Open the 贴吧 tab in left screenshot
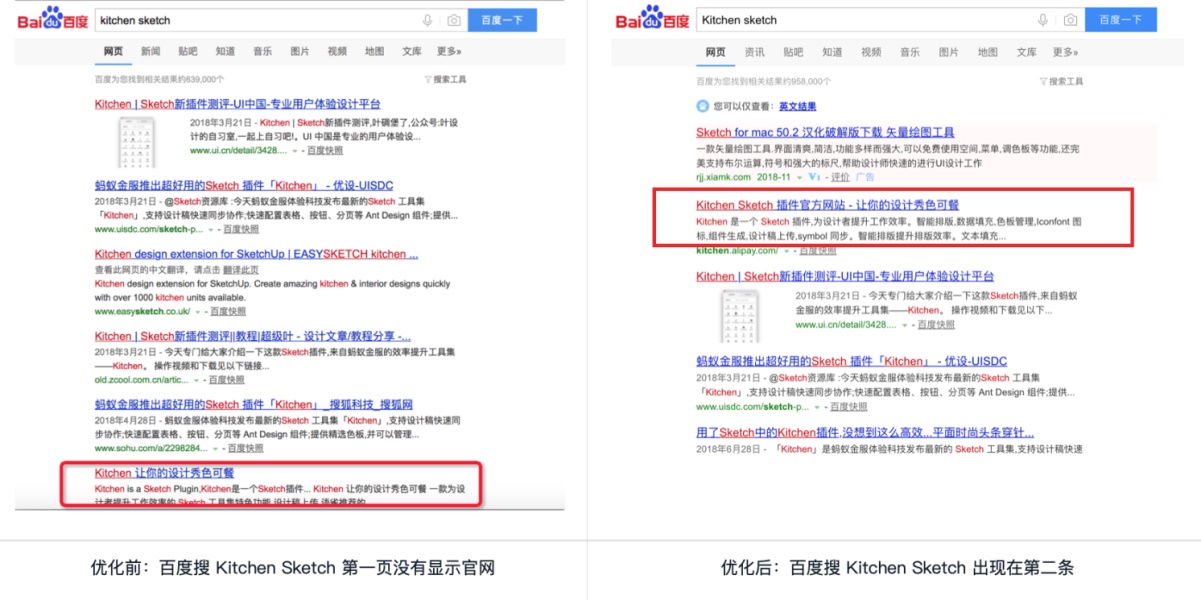Image resolution: width=1201 pixels, height=600 pixels. click(x=188, y=51)
